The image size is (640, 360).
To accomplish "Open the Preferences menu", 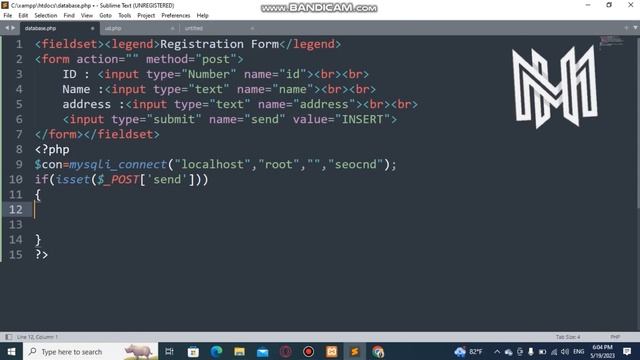I will (x=176, y=16).
